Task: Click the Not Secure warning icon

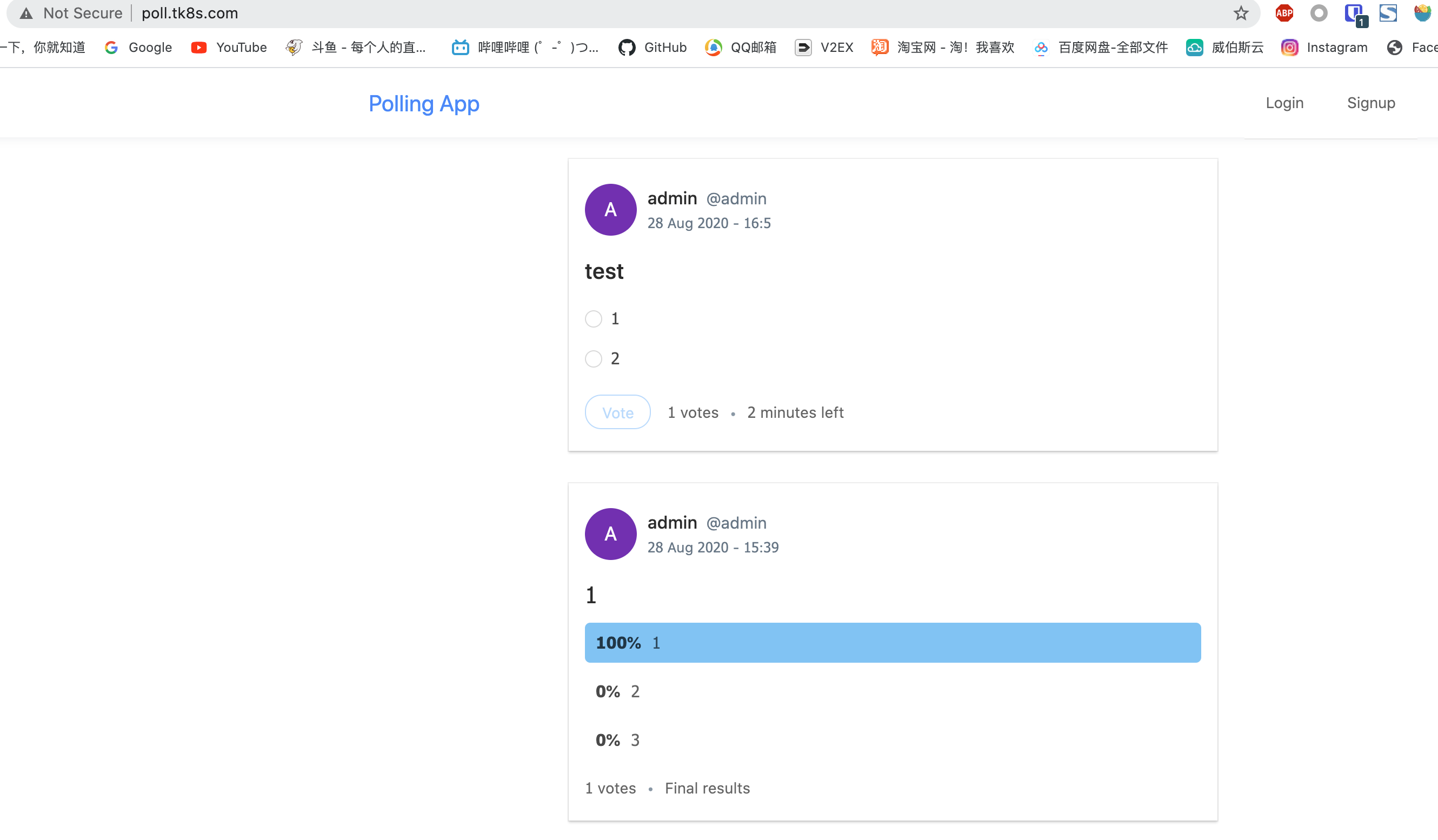Action: coord(26,13)
